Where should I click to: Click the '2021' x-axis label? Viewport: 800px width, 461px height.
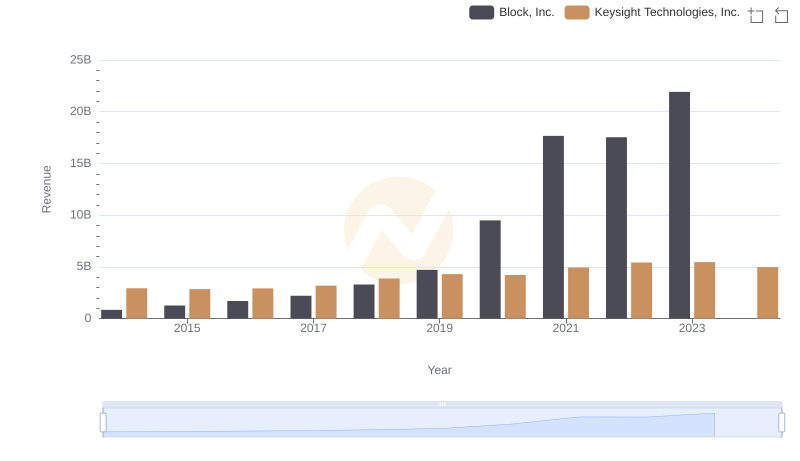coord(566,328)
